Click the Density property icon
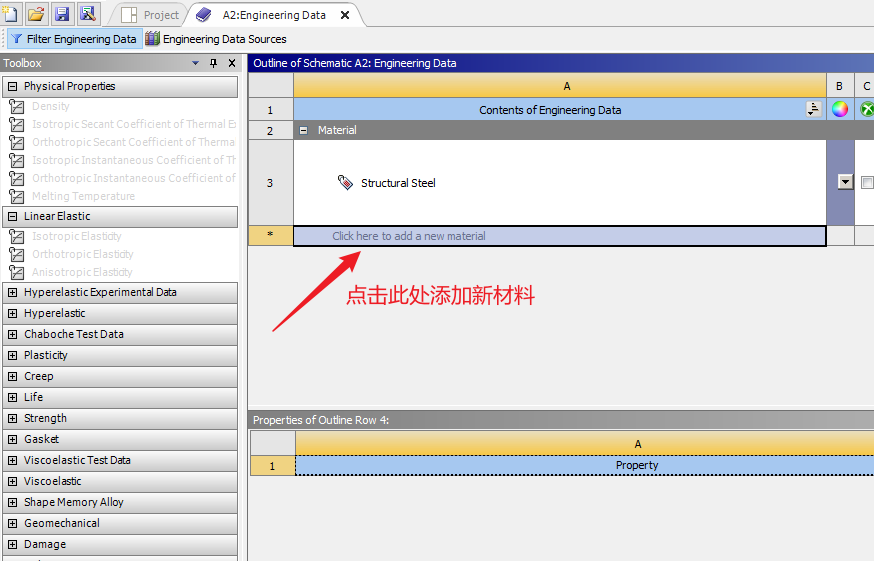The height and width of the screenshot is (561, 874). point(17,106)
